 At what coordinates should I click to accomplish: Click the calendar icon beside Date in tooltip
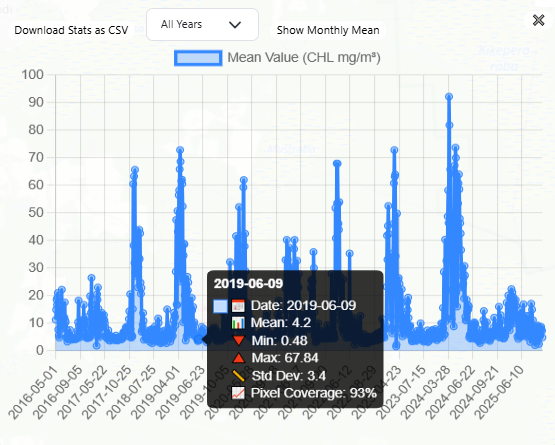(x=238, y=306)
